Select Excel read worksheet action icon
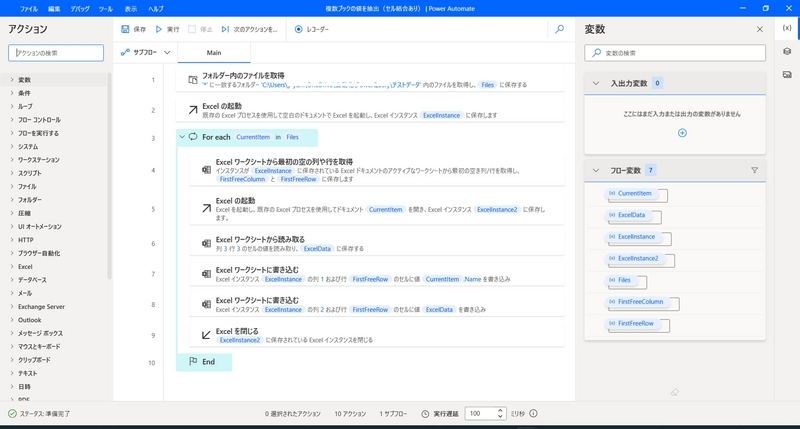 click(x=206, y=243)
